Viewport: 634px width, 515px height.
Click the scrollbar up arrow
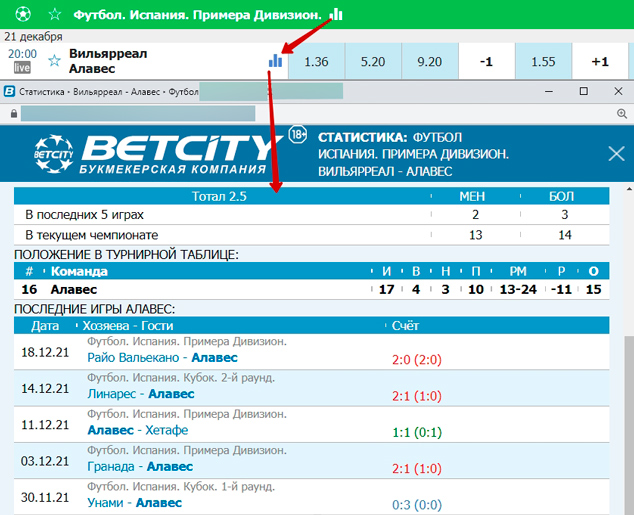pyautogui.click(x=629, y=189)
